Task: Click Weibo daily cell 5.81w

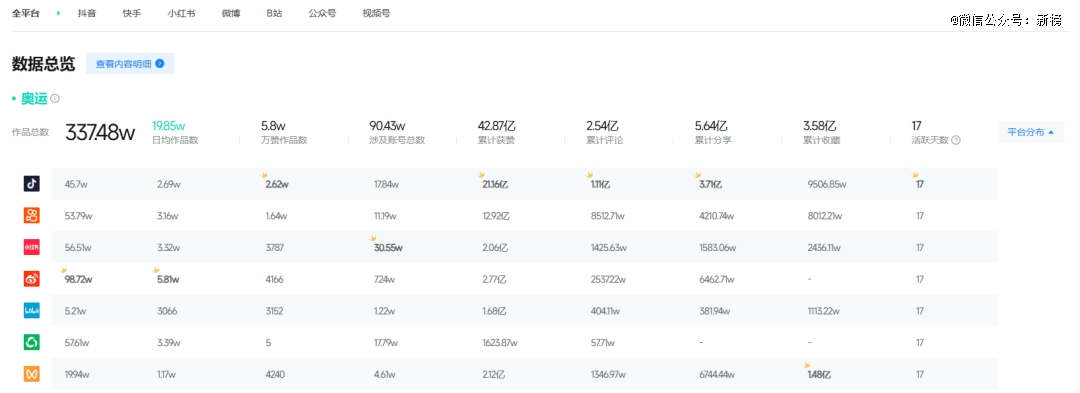Action: 168,279
